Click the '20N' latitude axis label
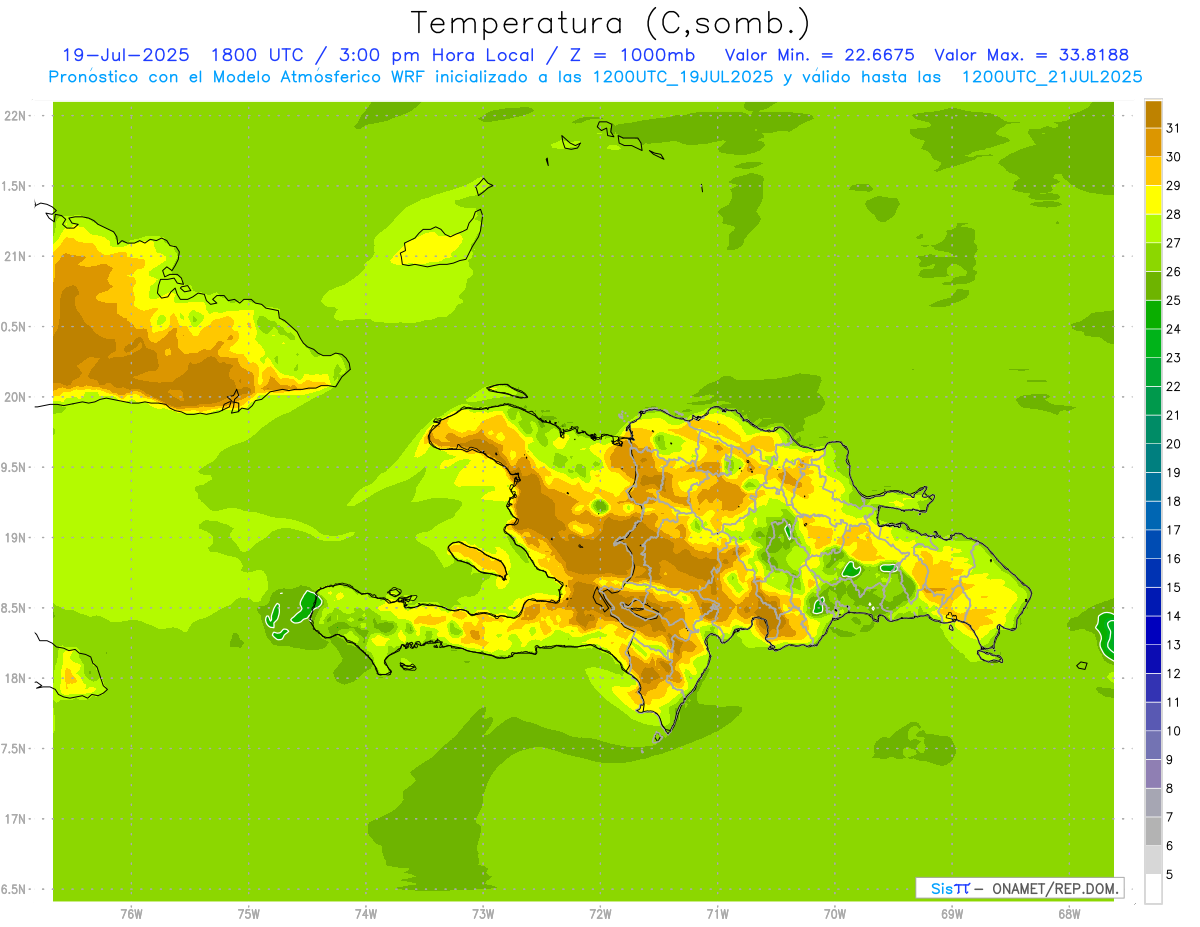This screenshot has width=1200, height=927. [14, 397]
